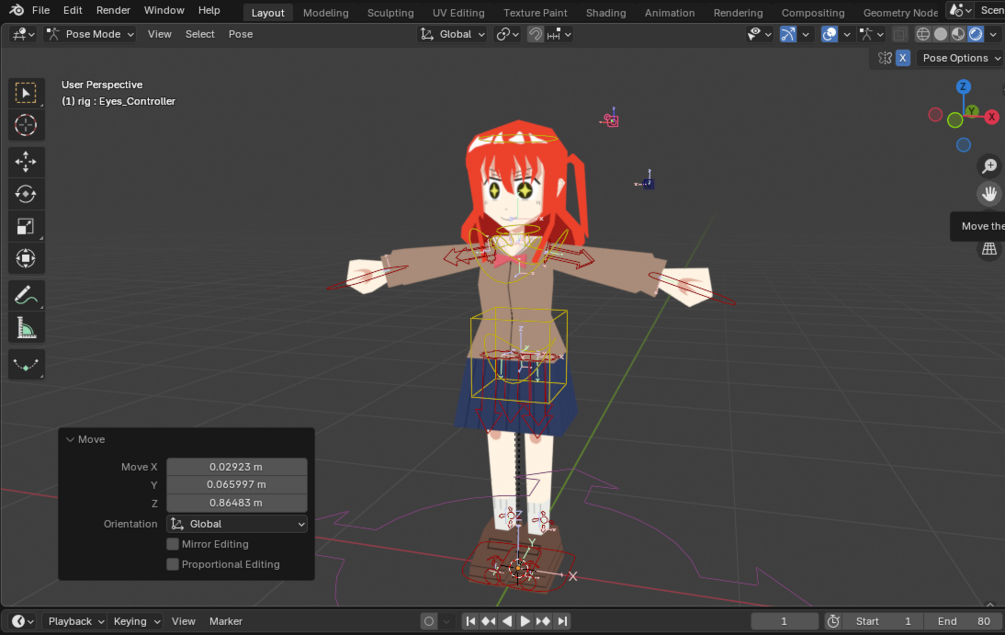
Task: Jump to the previous keyframe
Action: [488, 621]
